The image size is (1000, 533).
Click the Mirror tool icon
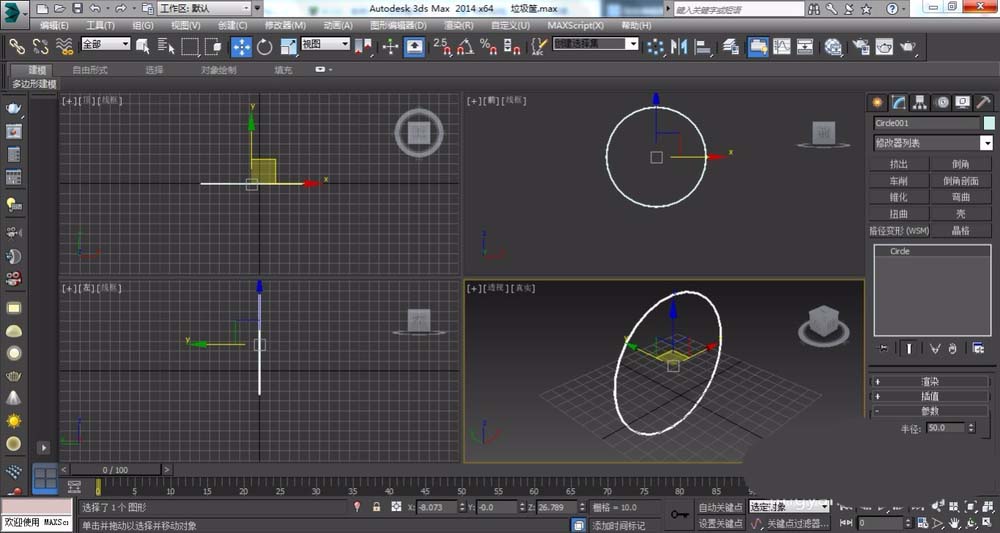tap(680, 46)
